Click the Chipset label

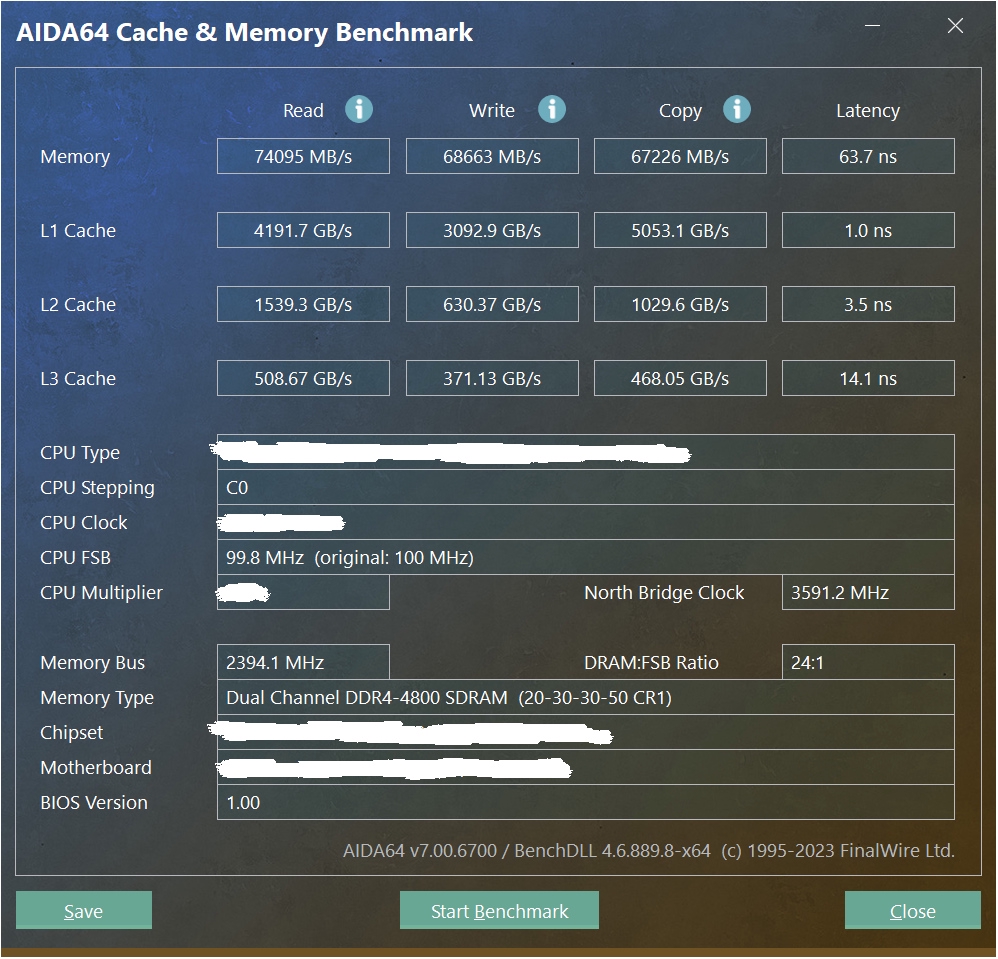72,733
